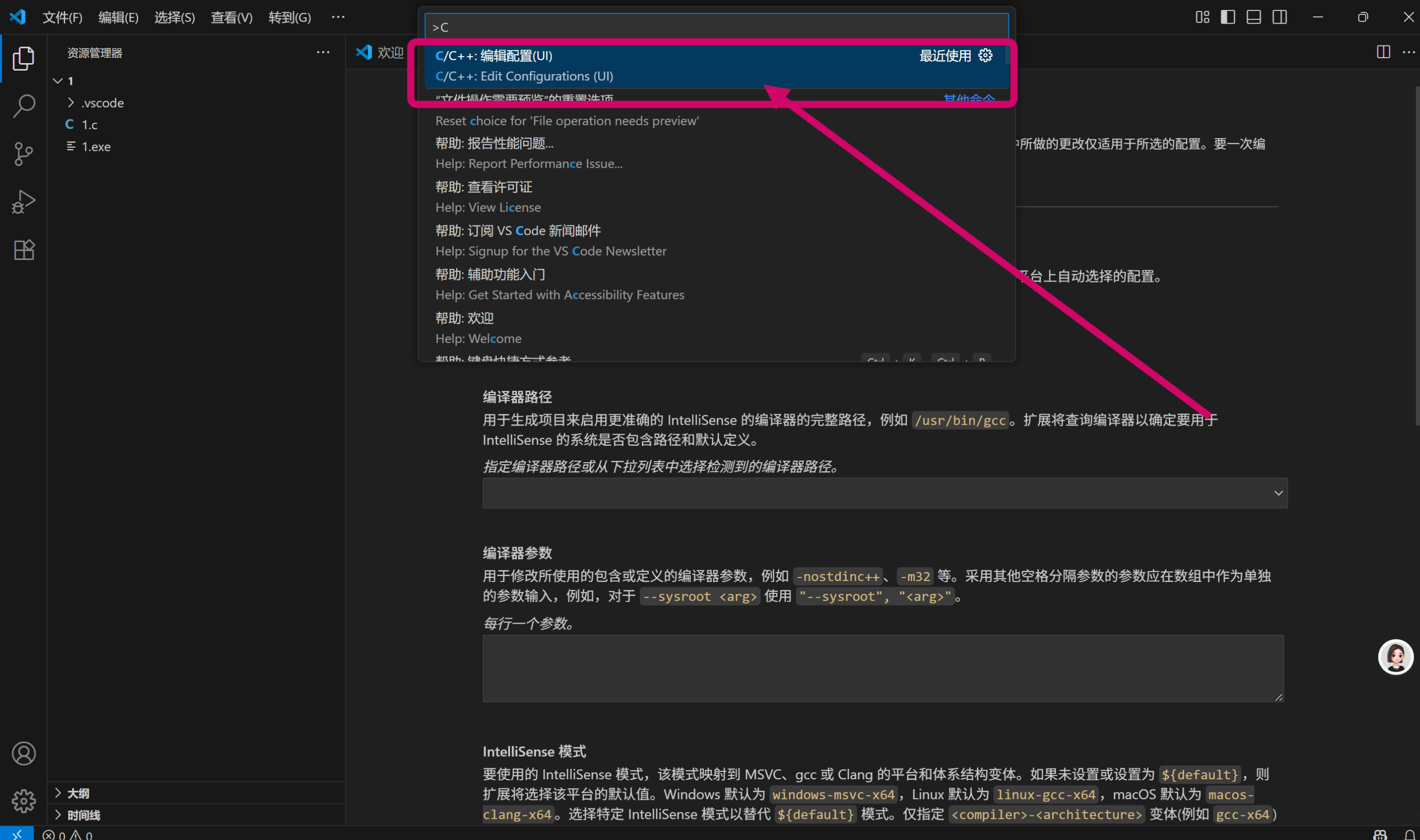
Task: Open the Source Control view
Action: pos(23,153)
